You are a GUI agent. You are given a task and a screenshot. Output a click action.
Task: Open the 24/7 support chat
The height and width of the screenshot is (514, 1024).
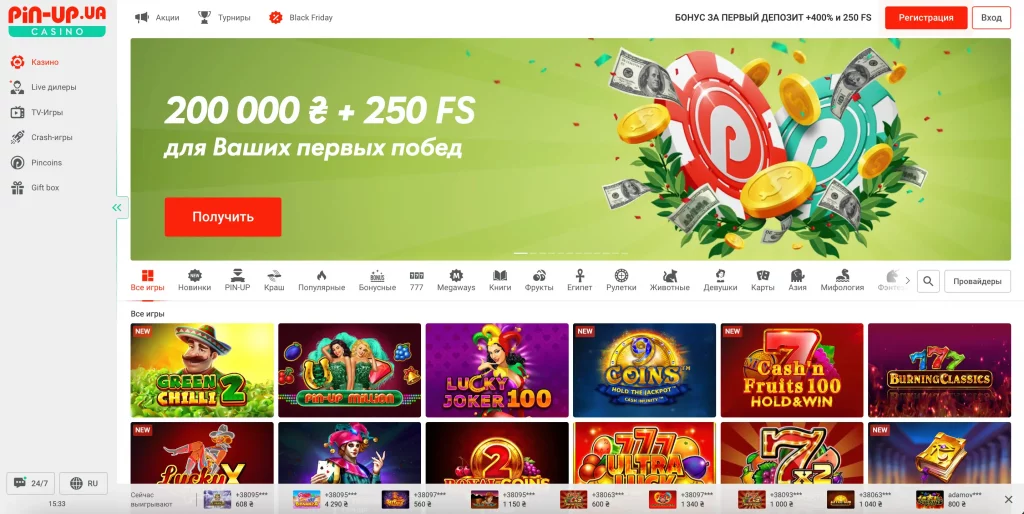31,483
